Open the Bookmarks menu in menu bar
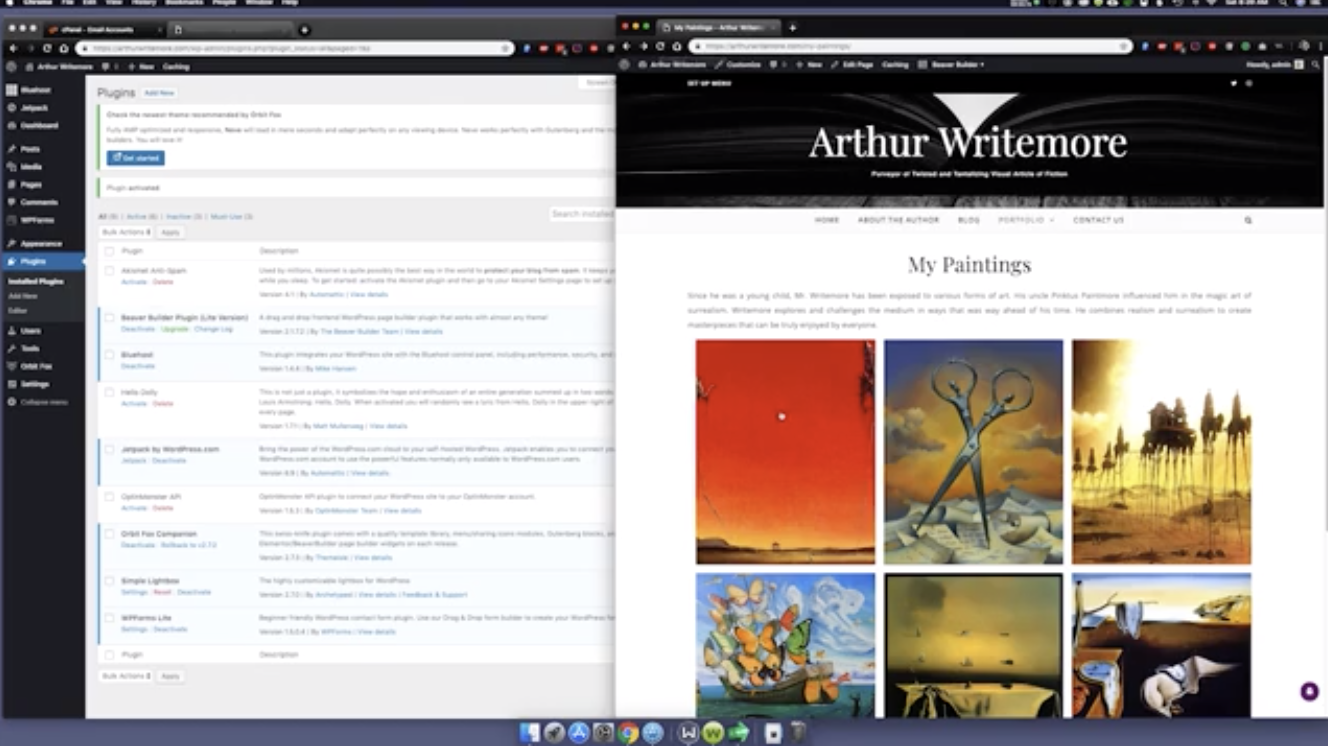 (183, 3)
